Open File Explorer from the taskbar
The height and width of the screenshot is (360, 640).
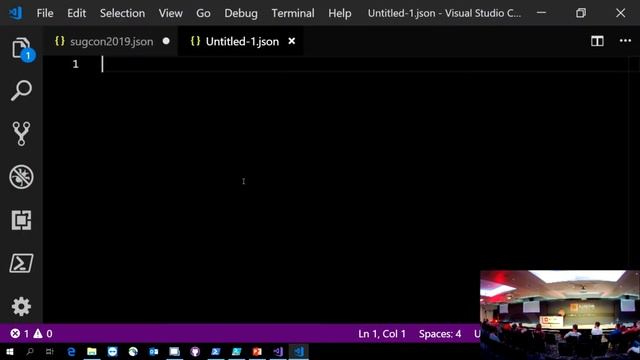pos(92,351)
